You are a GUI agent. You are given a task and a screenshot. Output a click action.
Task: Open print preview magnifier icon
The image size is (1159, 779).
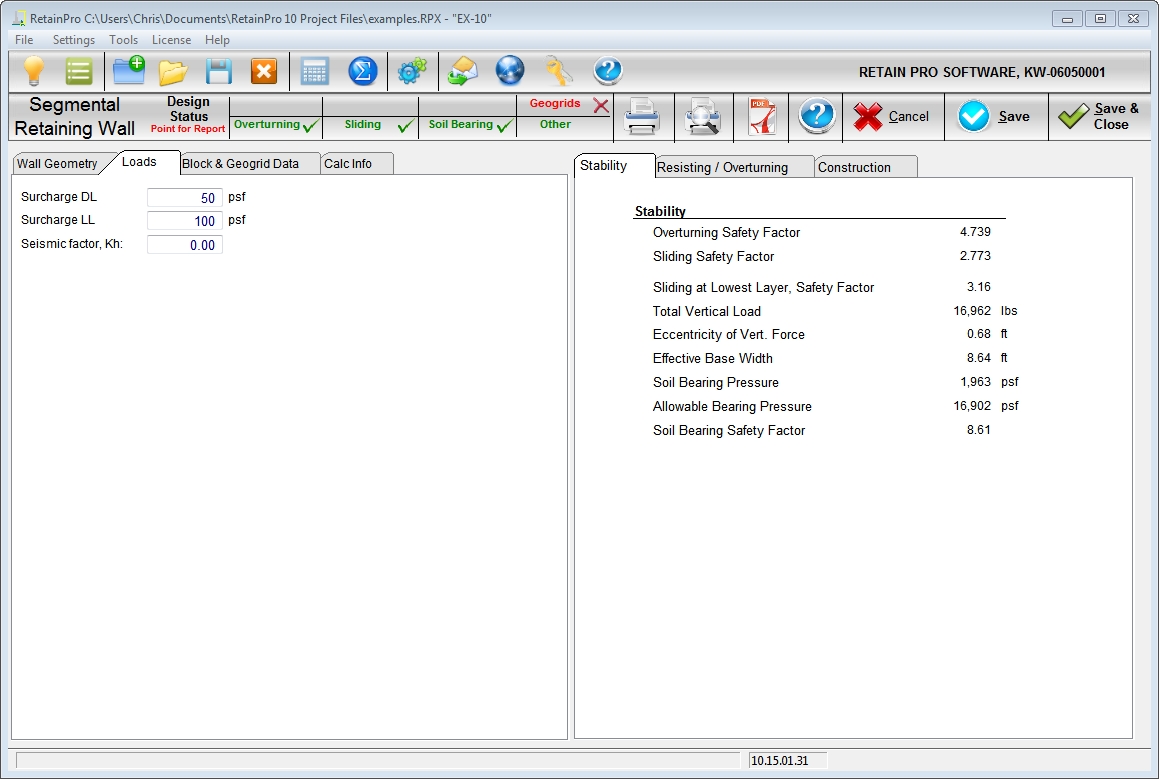click(x=702, y=118)
